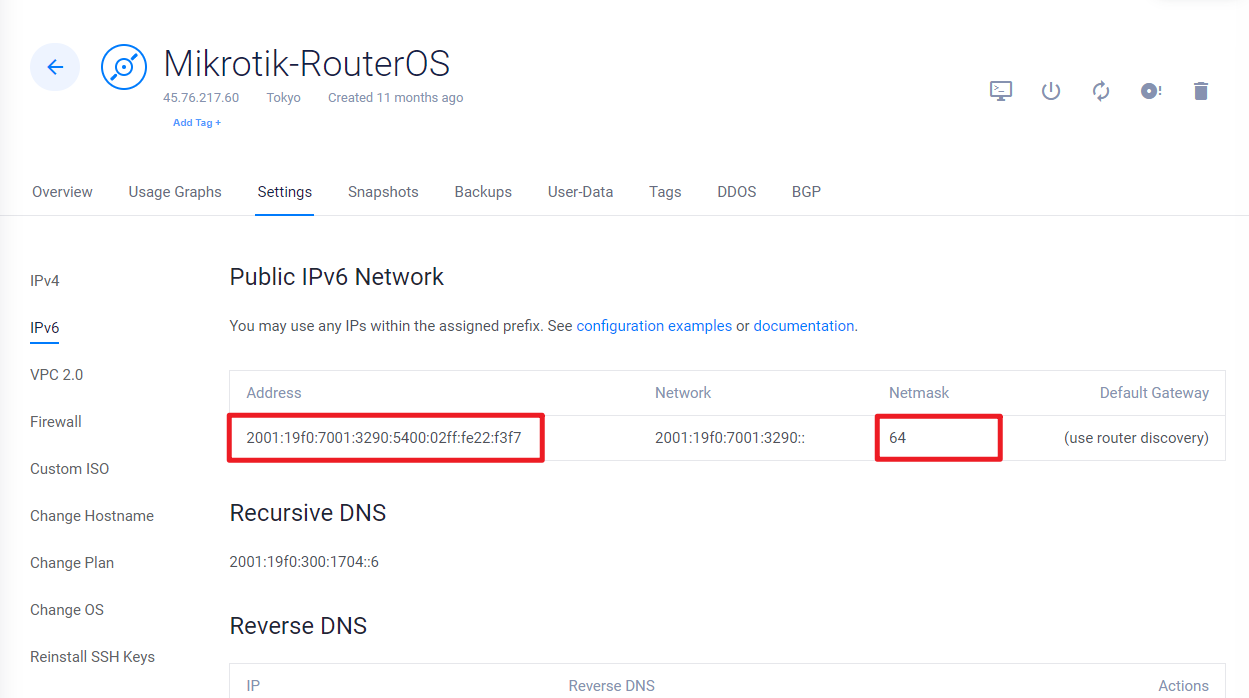Open the BGP tab
Image resolution: width=1249 pixels, height=698 pixels.
click(x=806, y=191)
